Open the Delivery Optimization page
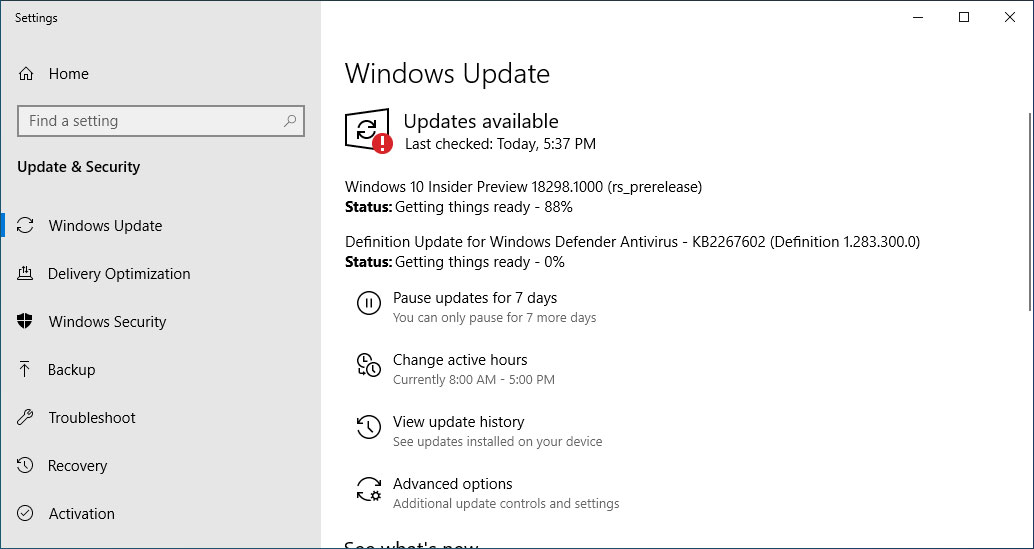1034x549 pixels. [119, 274]
